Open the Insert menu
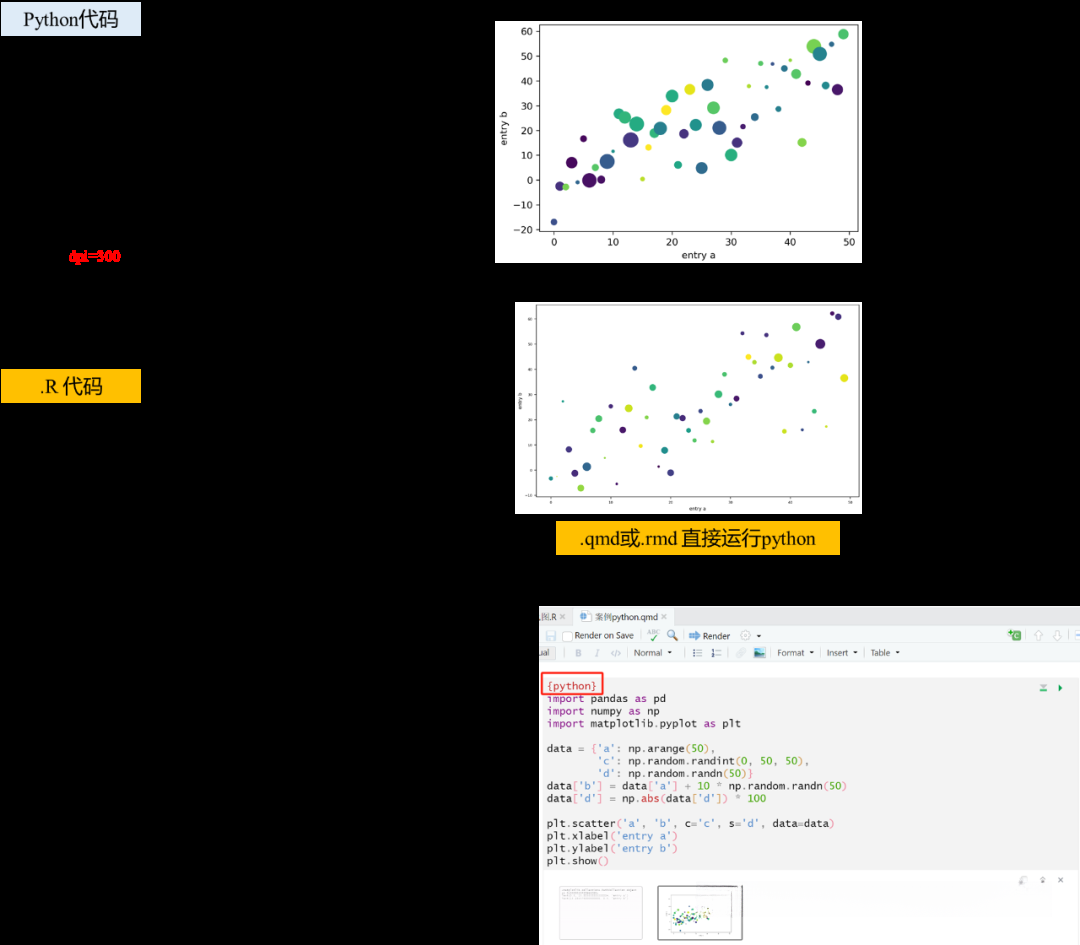Screen dimensions: 1080x945 (842, 653)
